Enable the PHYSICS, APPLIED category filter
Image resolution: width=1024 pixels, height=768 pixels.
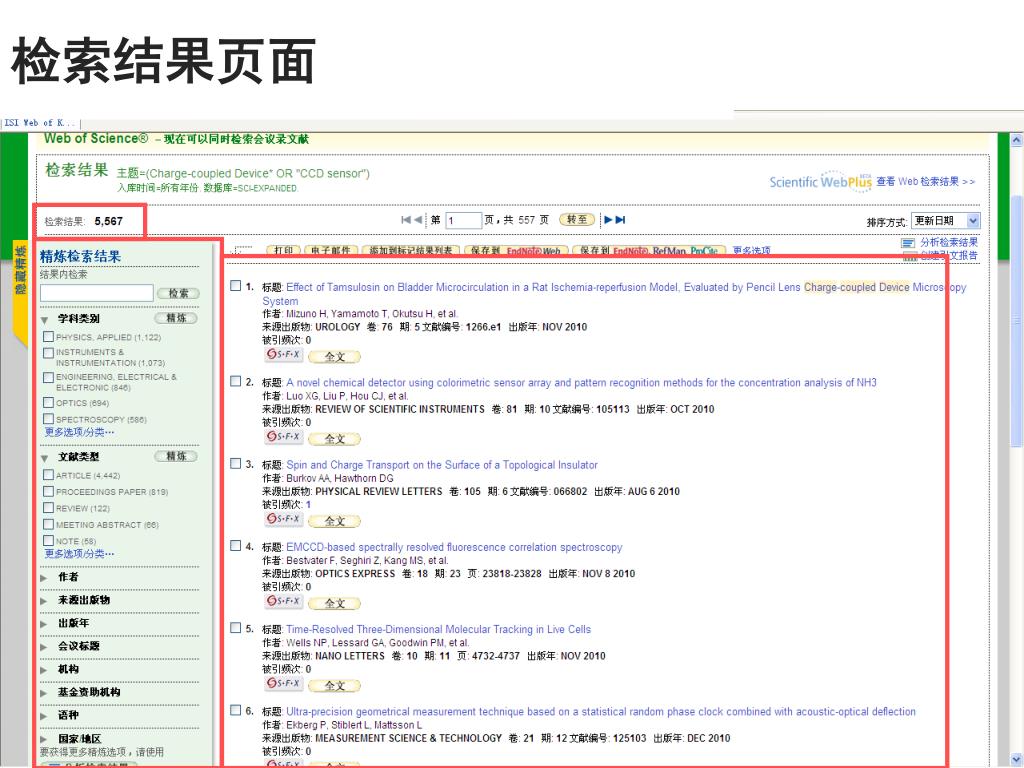pos(48,337)
